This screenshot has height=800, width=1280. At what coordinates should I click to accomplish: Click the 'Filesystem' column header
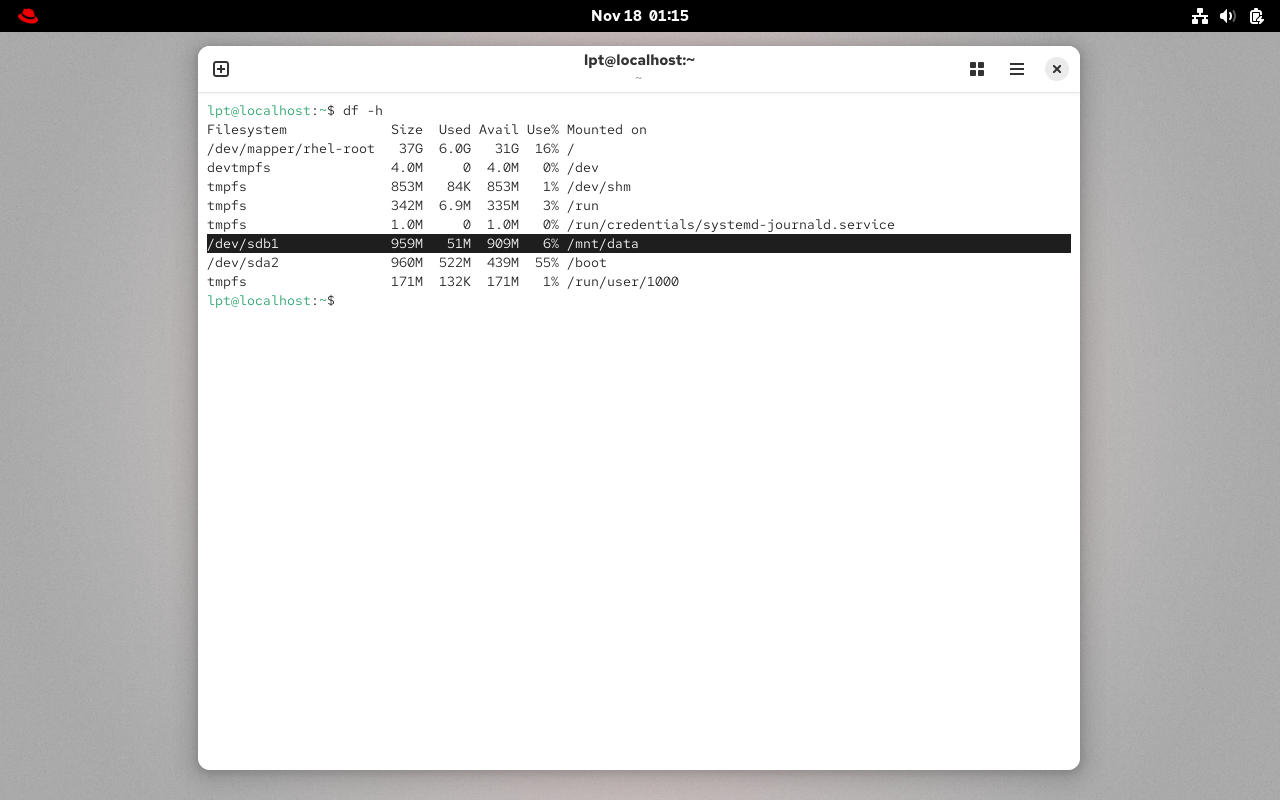(247, 130)
